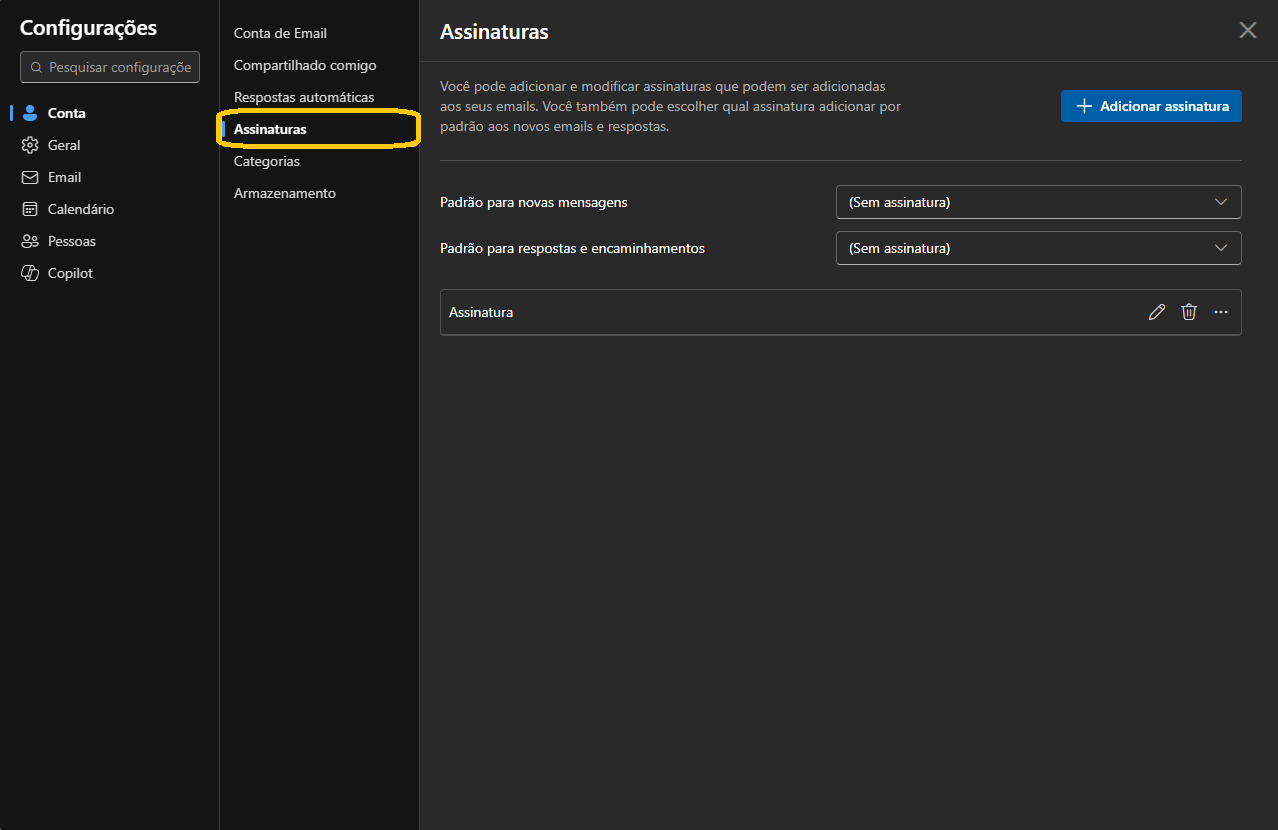The height and width of the screenshot is (830, 1278).
Task: Select the Pessoas people icon
Action: tap(30, 241)
